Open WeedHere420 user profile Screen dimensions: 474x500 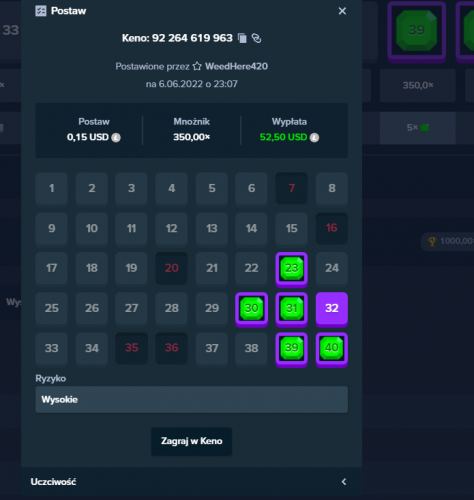pyautogui.click(x=236, y=66)
